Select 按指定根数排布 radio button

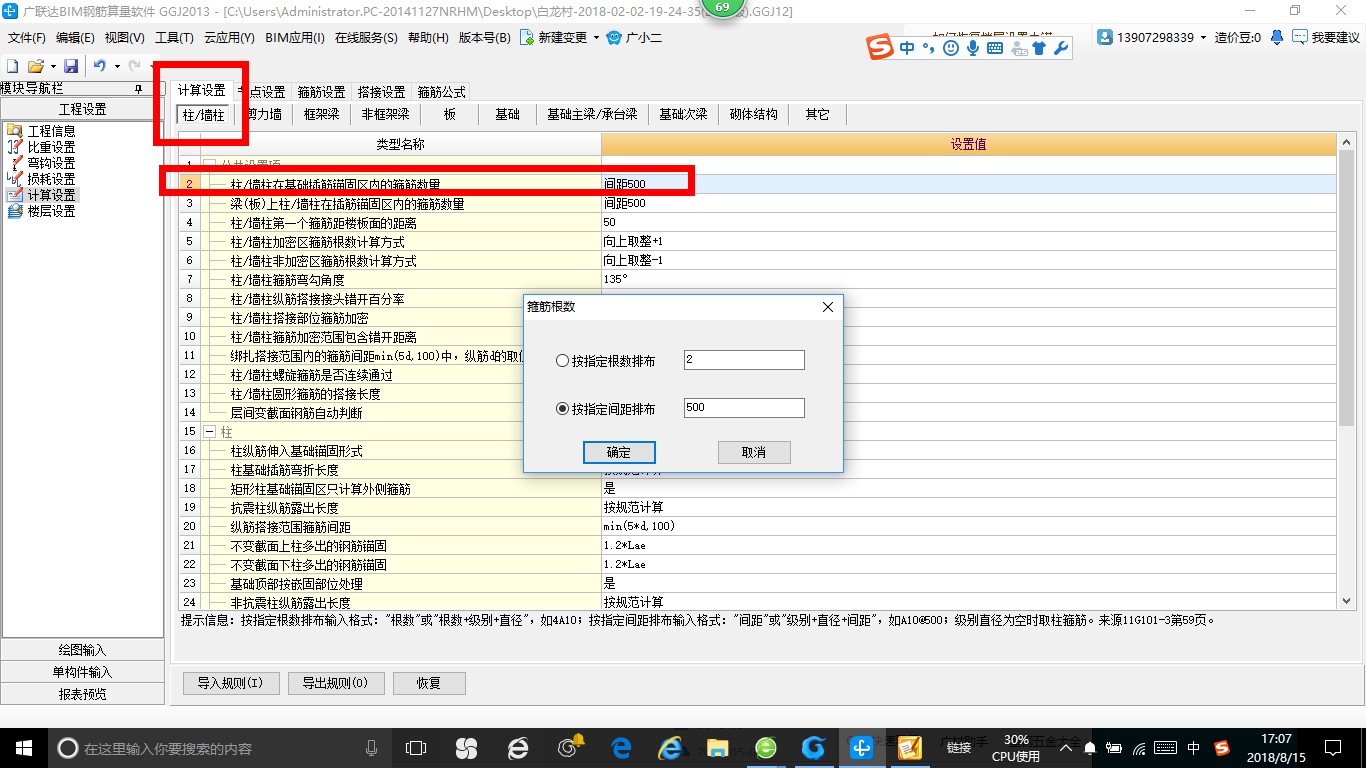562,361
